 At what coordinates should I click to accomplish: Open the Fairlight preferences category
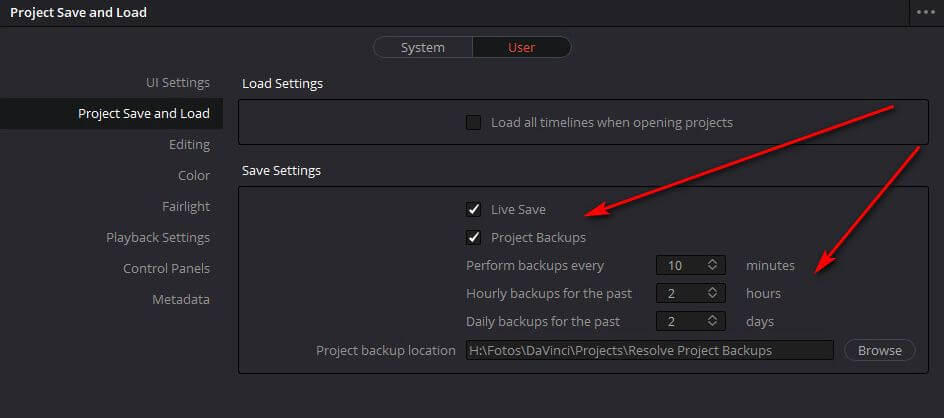click(186, 207)
